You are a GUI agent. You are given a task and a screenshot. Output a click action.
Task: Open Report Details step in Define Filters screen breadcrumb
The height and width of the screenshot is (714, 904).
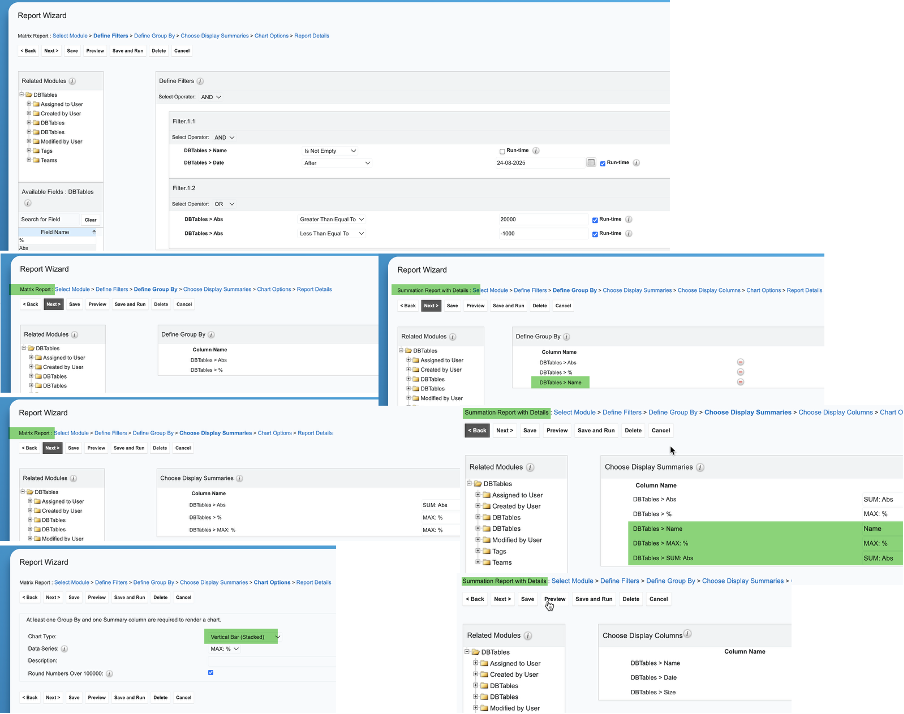pyautogui.click(x=312, y=36)
